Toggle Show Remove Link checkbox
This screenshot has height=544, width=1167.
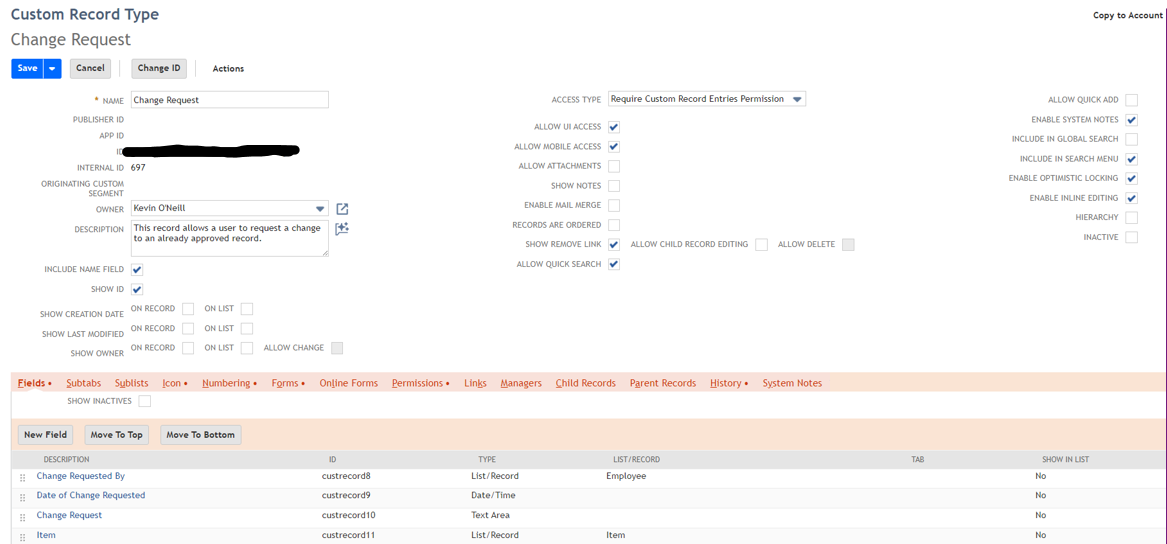(x=614, y=245)
